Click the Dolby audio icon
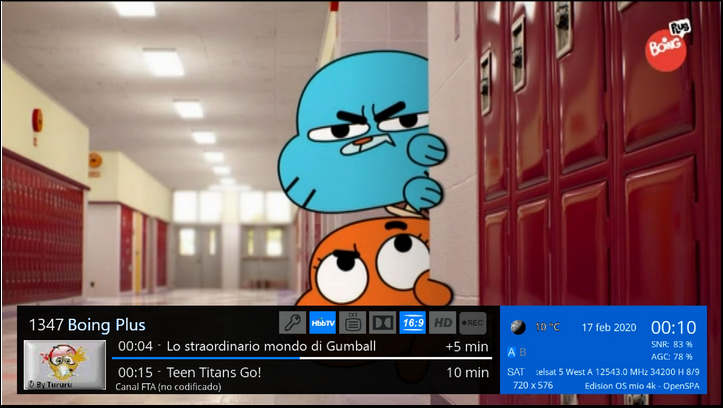The width and height of the screenshot is (723, 408). tap(383, 322)
